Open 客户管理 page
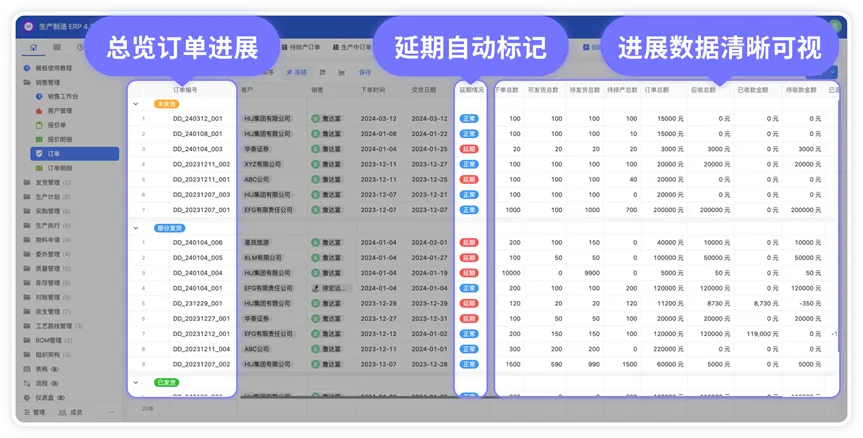Screen dimensions: 863x438 [59, 111]
